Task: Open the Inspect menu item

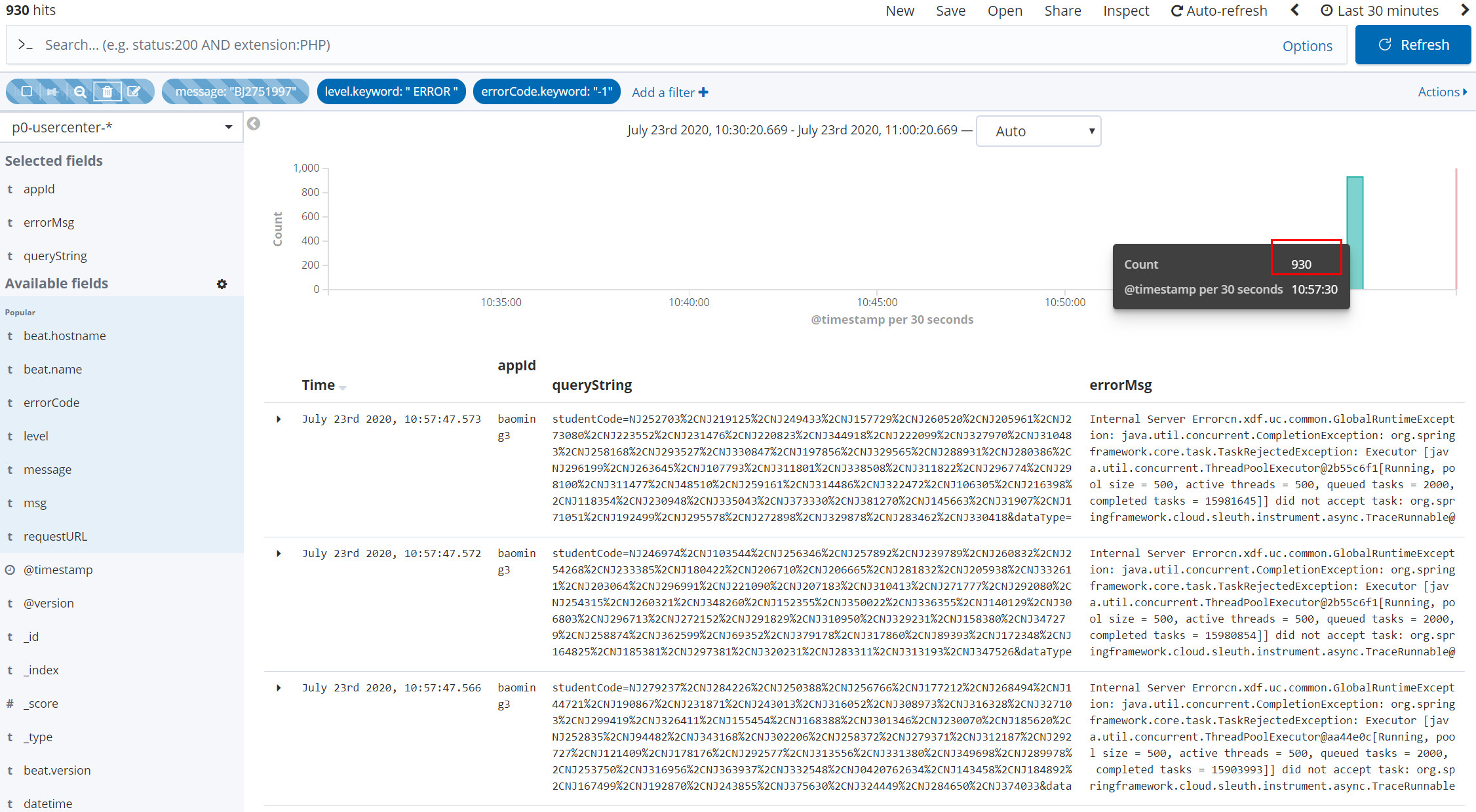Action: pos(1125,10)
